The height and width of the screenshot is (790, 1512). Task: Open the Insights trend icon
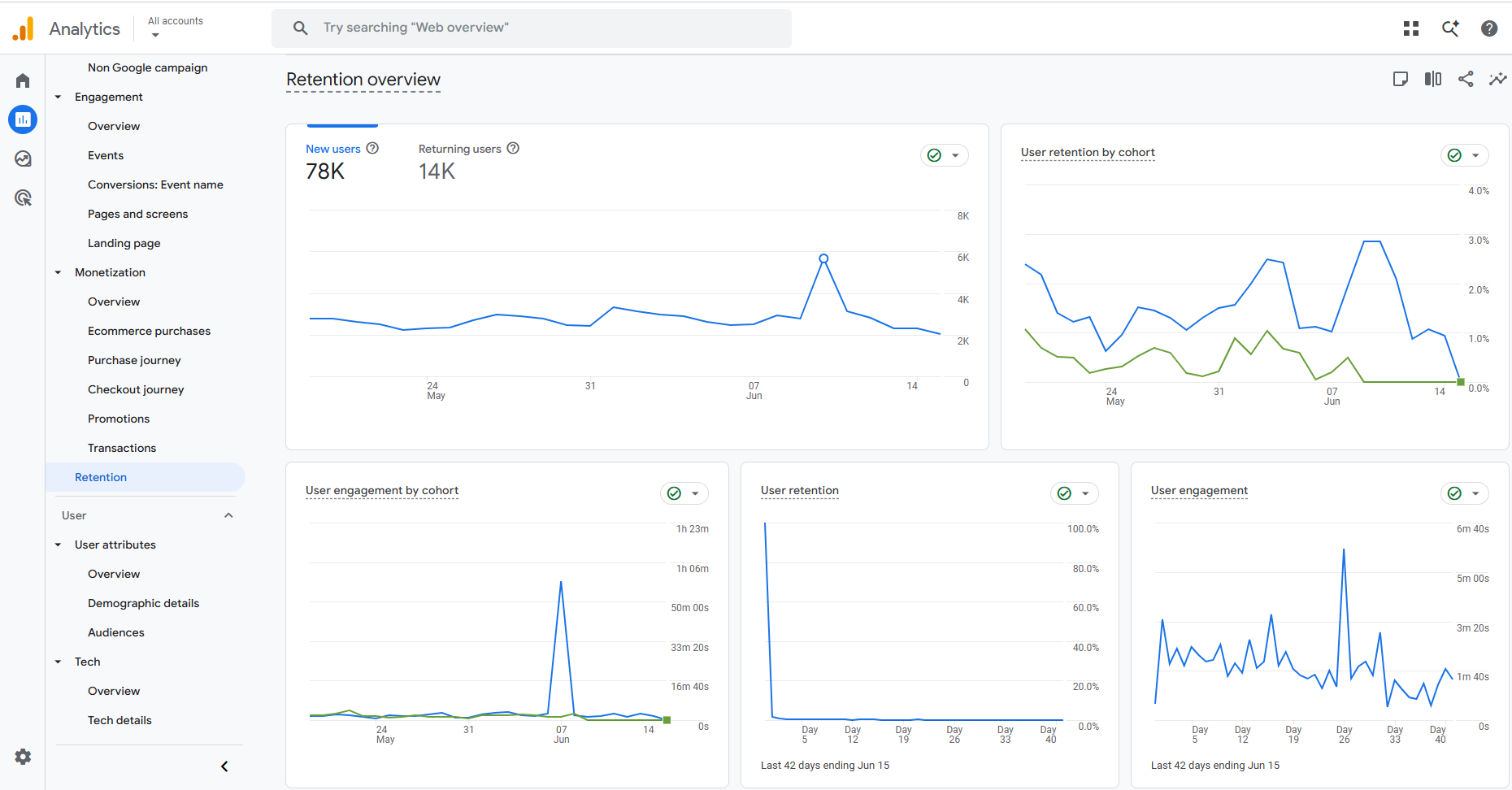click(x=1498, y=79)
